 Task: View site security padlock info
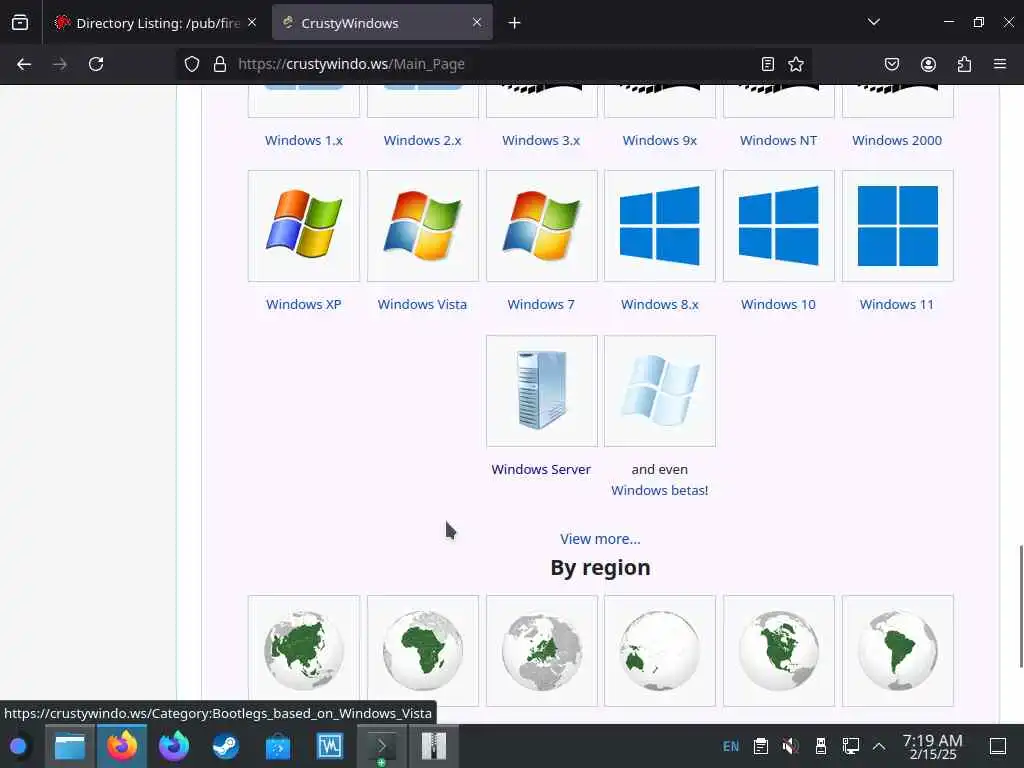pyautogui.click(x=220, y=64)
